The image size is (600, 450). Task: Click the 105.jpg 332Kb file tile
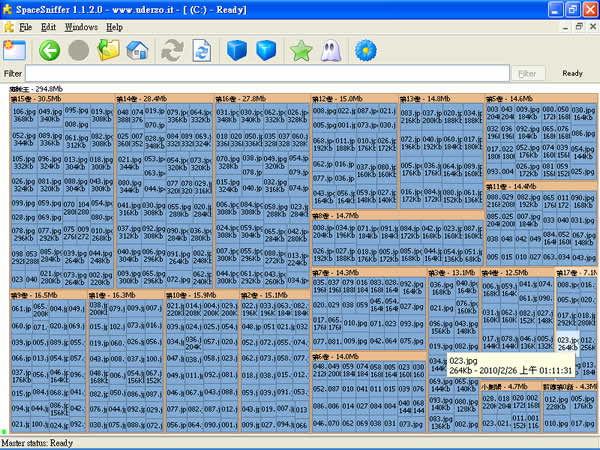coord(24,162)
